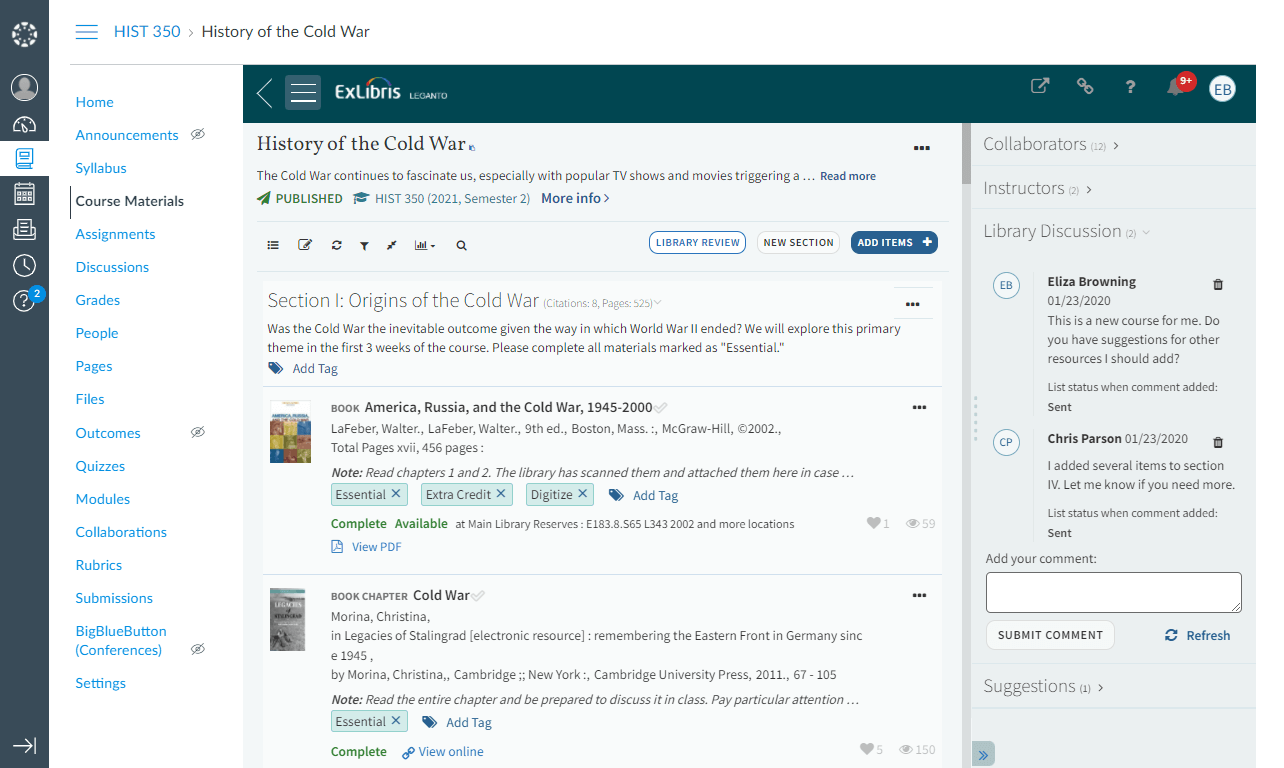Click the ADD ITEMS button
The height and width of the screenshot is (768, 1284).
tap(894, 242)
